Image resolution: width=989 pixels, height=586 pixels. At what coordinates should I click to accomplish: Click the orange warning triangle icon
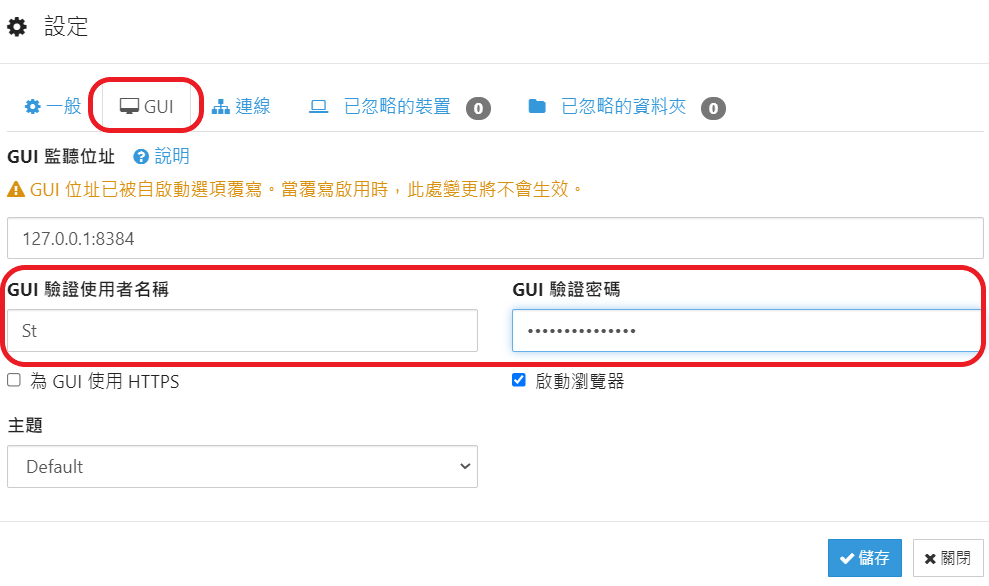pyautogui.click(x=16, y=189)
